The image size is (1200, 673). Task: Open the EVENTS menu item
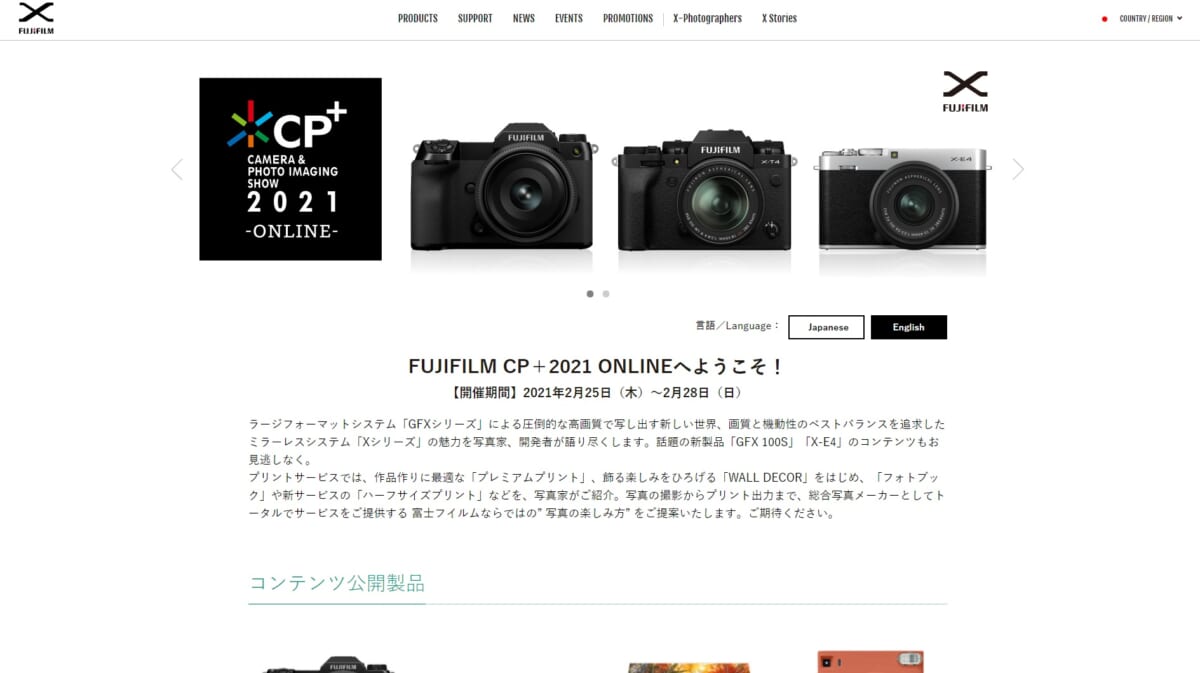tap(569, 19)
